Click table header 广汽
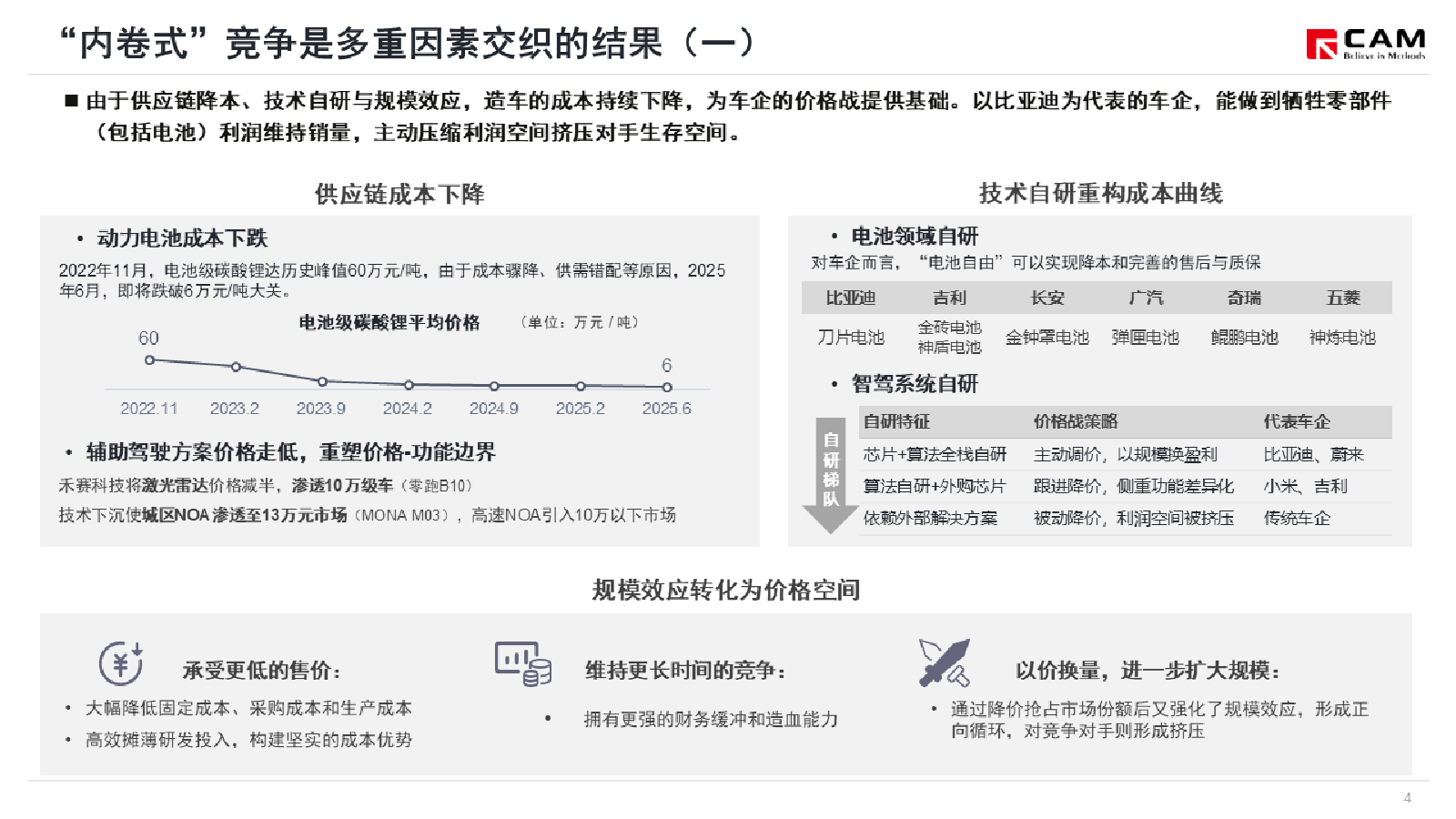 click(x=1146, y=298)
